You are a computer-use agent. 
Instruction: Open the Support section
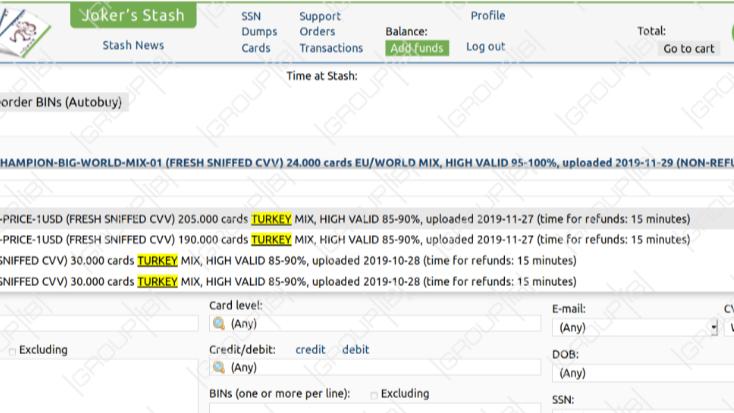320,16
